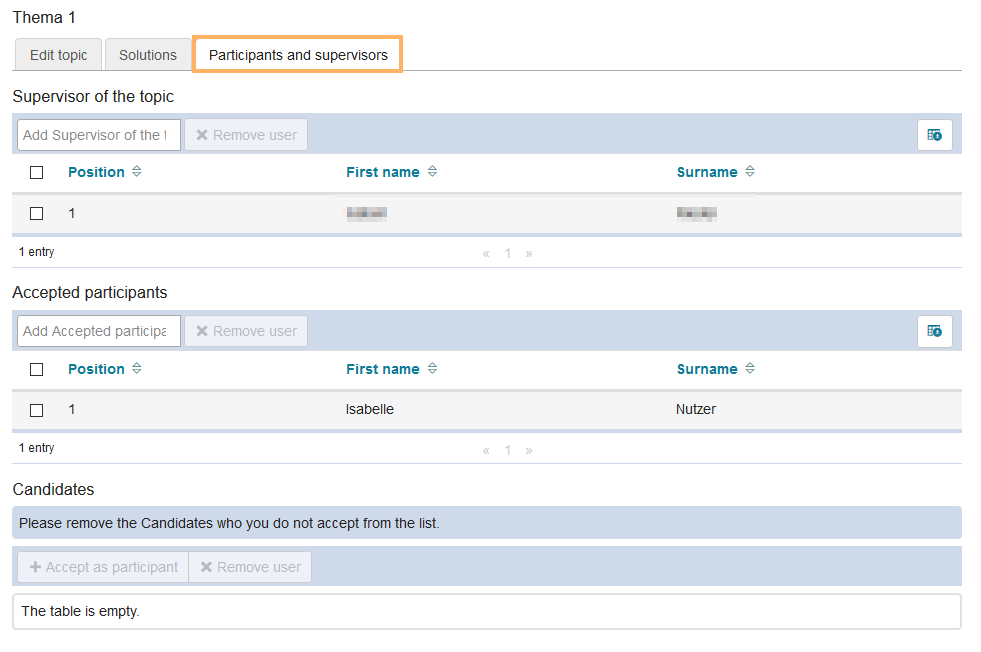
Task: Sort supervisor table by First name arrows
Action: tap(432, 172)
